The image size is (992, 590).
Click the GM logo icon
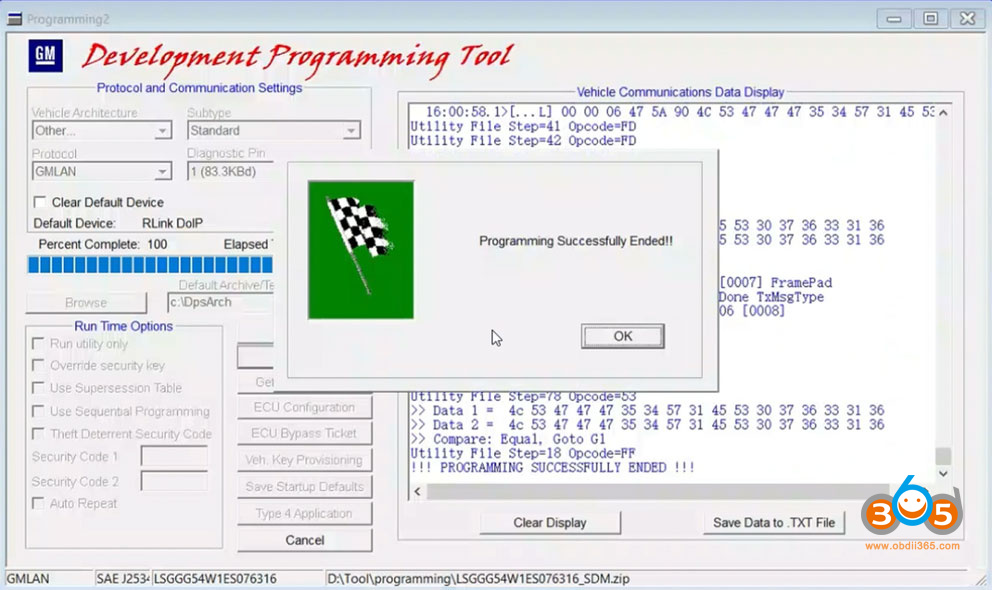click(x=44, y=57)
